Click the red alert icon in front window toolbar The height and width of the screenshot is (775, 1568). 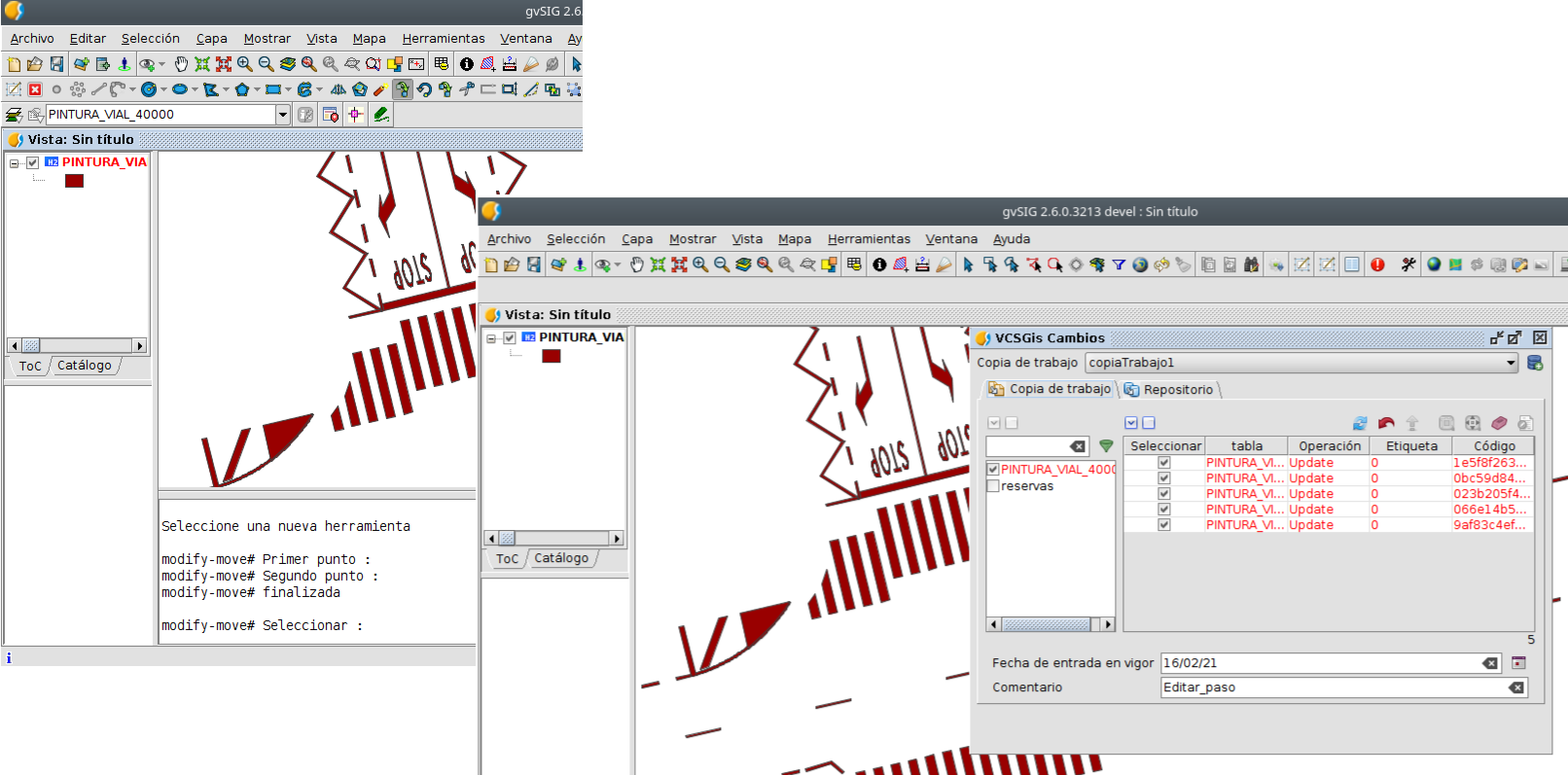pyautogui.click(x=1377, y=264)
